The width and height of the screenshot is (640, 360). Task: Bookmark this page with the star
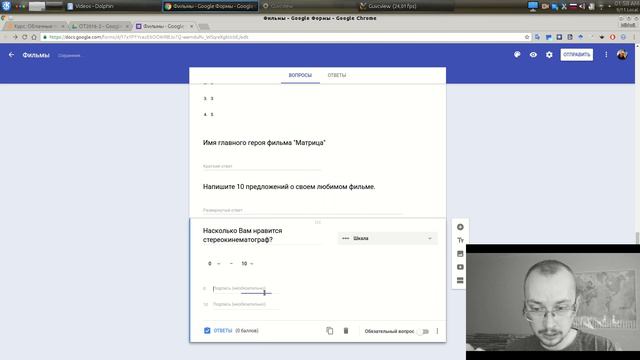(x=527, y=37)
